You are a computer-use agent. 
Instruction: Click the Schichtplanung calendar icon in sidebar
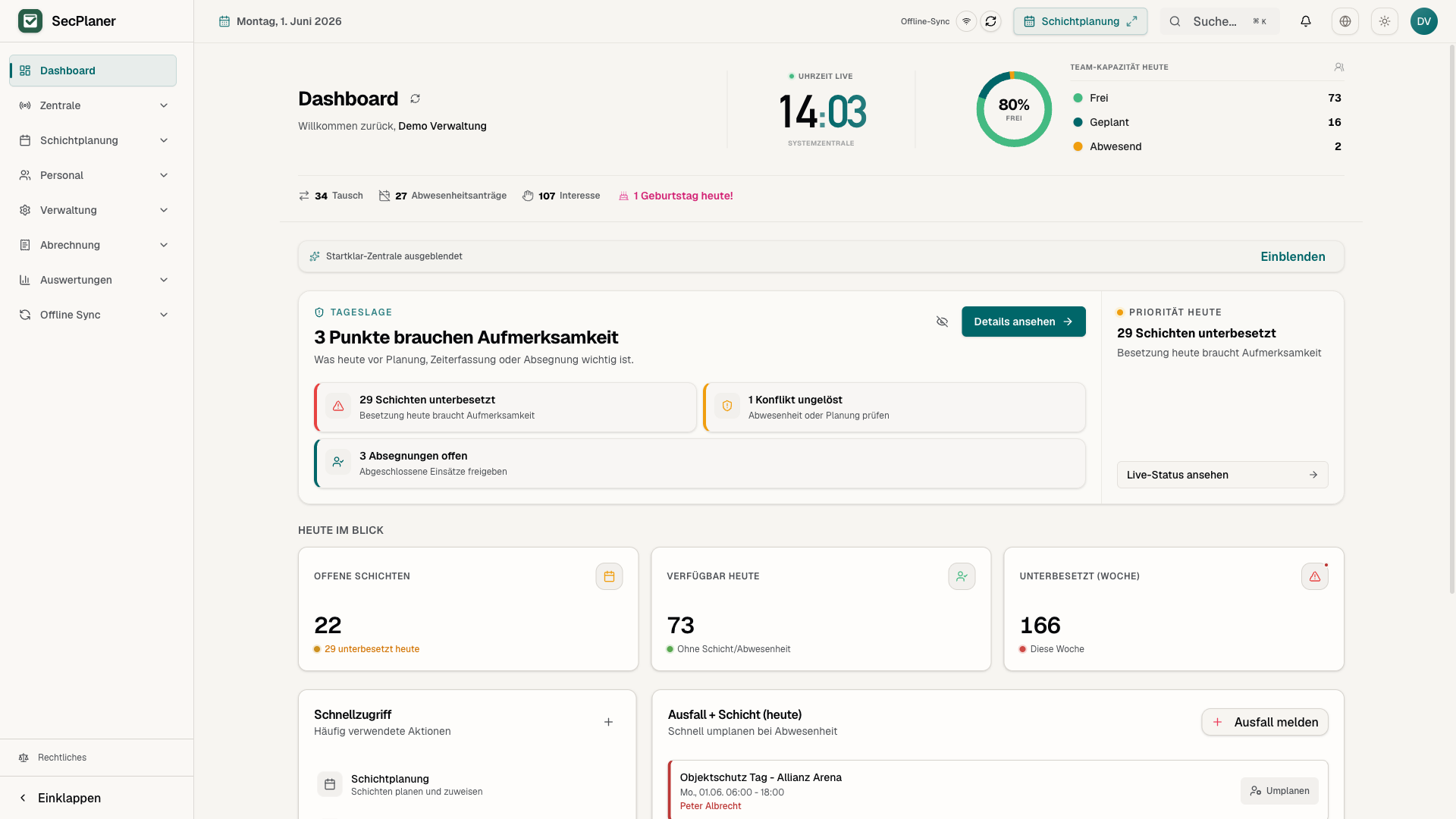[x=25, y=140]
